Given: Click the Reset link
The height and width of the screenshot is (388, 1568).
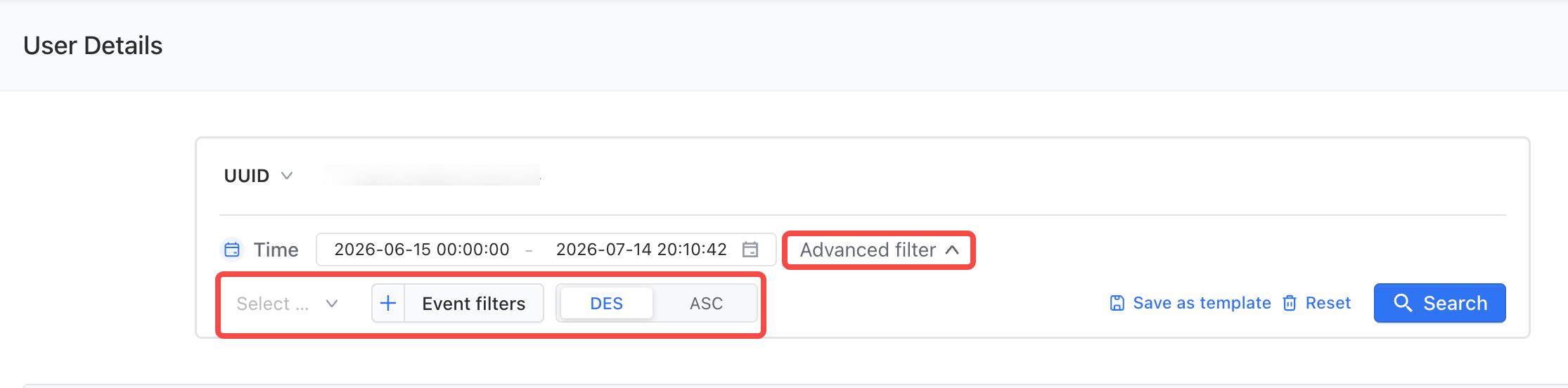Looking at the screenshot, I should pyautogui.click(x=1328, y=303).
